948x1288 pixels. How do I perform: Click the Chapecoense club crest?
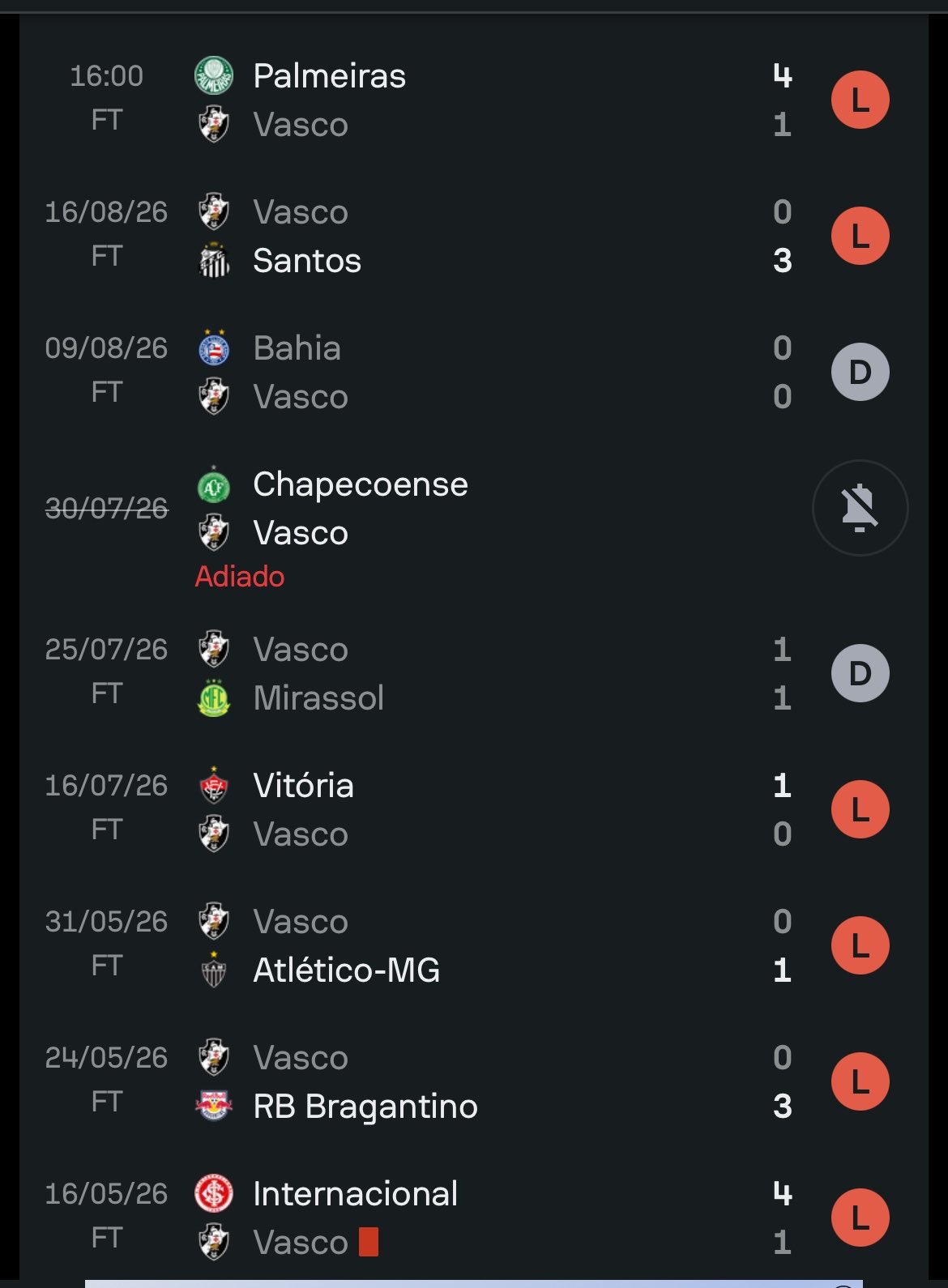coord(214,484)
